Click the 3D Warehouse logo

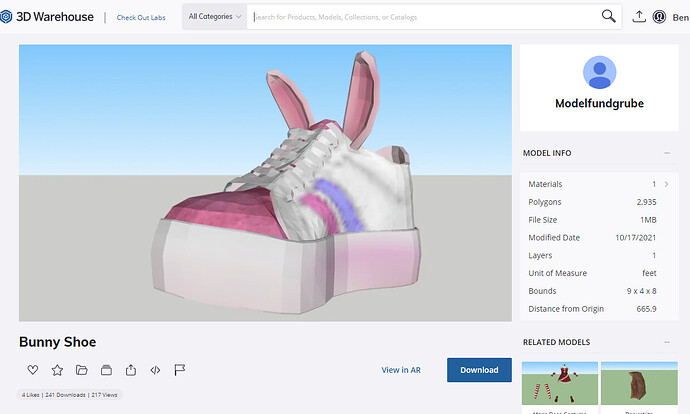tap(47, 17)
